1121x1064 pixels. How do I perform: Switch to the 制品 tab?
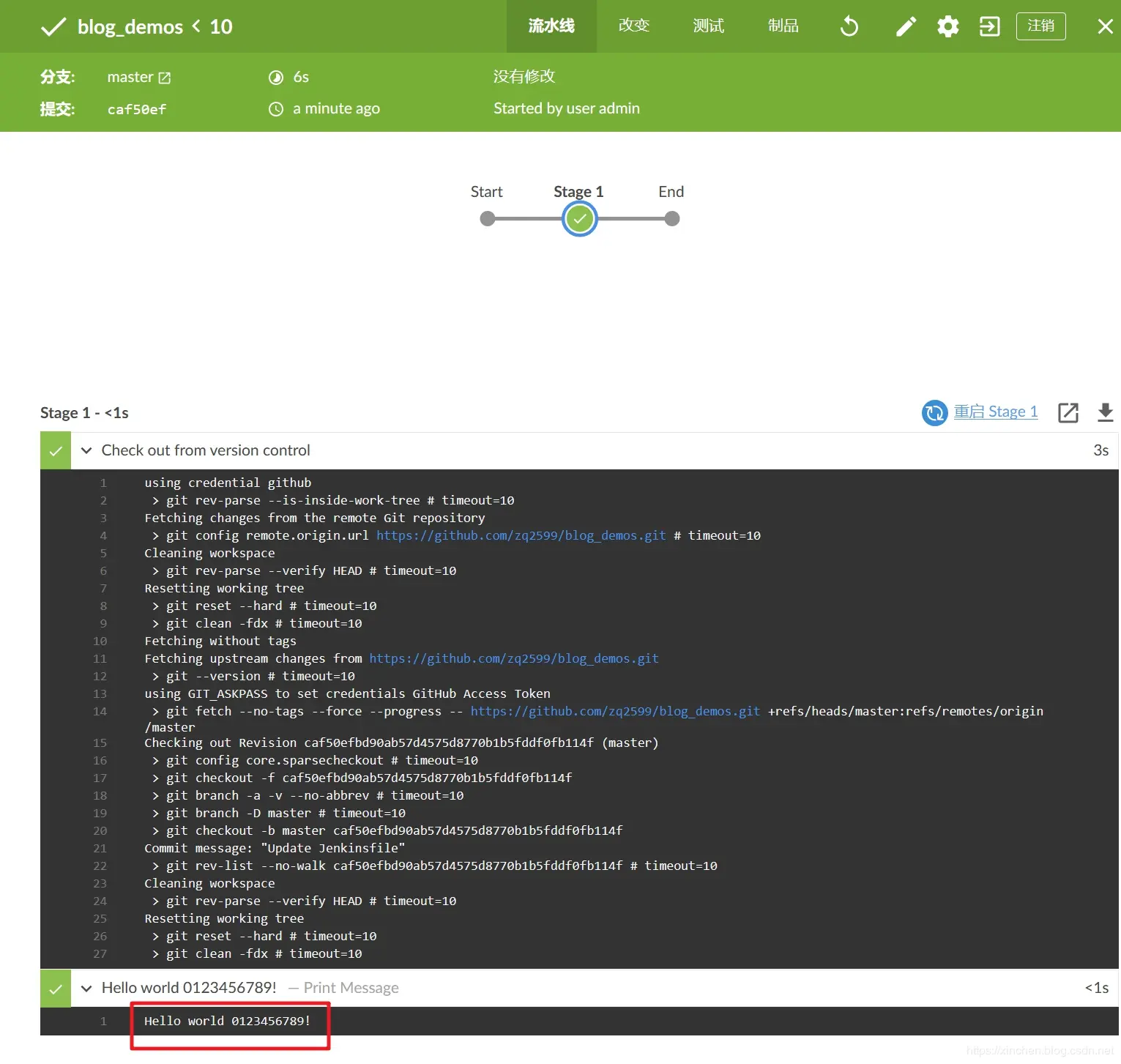point(783,26)
